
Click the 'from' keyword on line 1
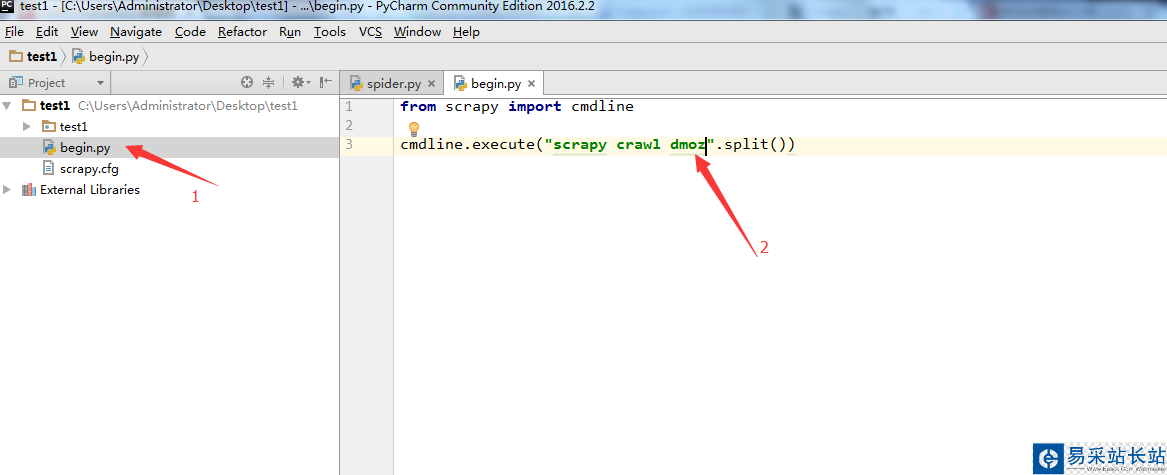tap(418, 106)
